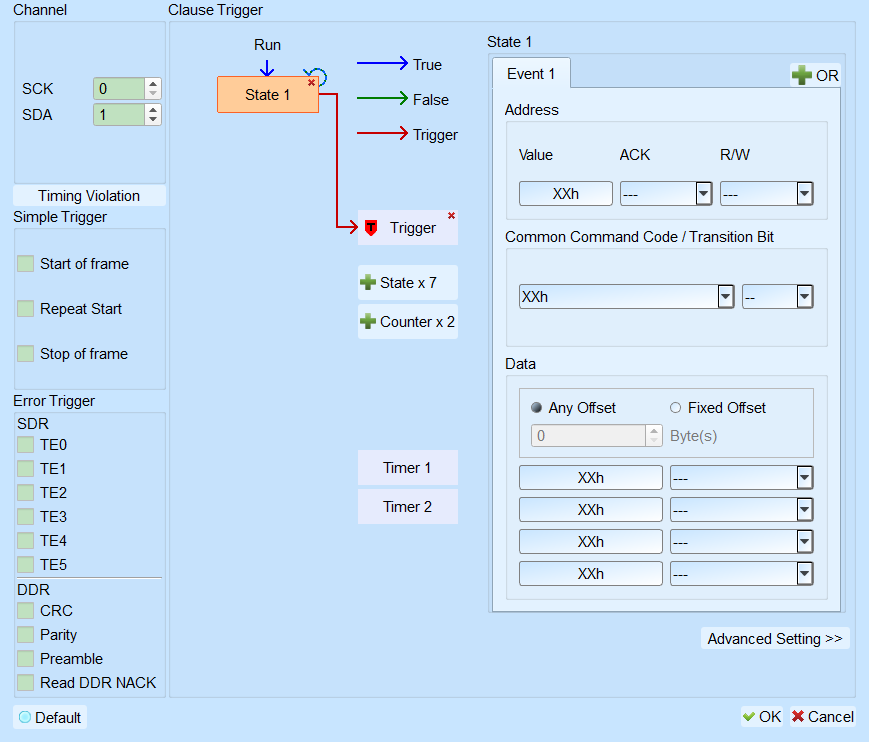Viewport: 869px width, 742px height.
Task: Select the State 1 block
Action: pos(268,95)
